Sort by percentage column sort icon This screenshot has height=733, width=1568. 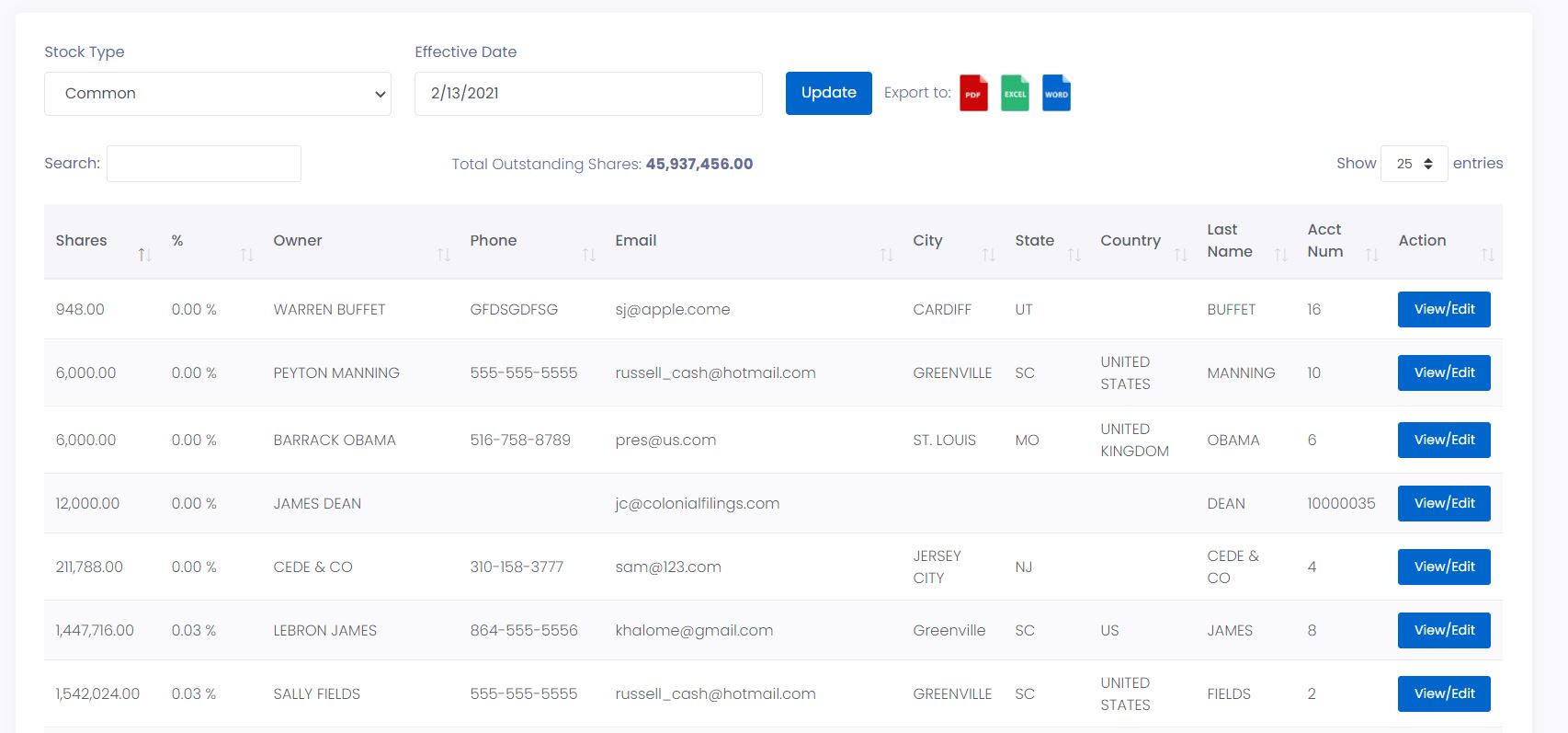point(246,254)
